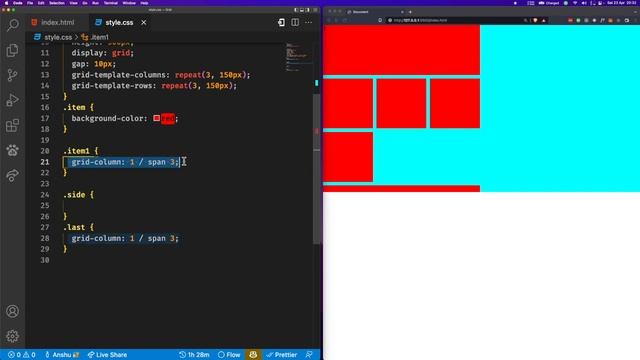Screen dimensions: 640x360
Task: Open the Run and Debug view
Action: pos(13,100)
